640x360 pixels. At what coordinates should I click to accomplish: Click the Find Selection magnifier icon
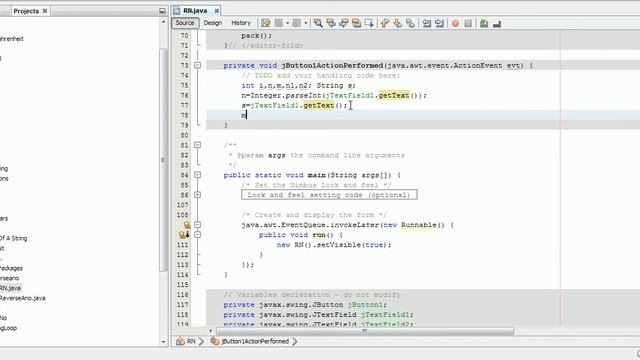(318, 23)
